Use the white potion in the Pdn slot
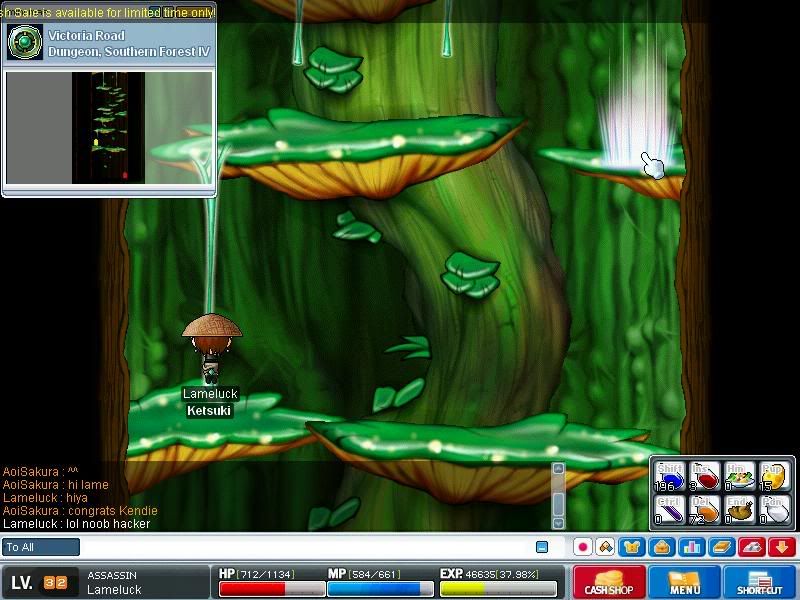 tap(774, 510)
